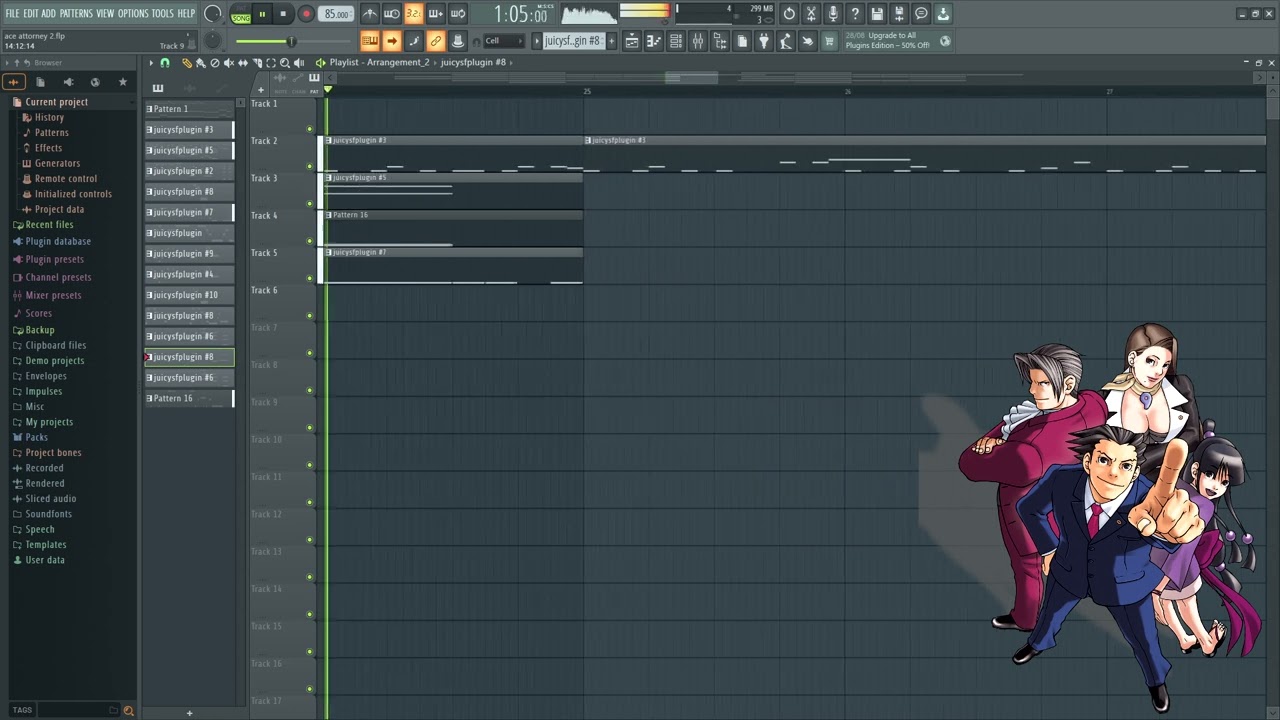The height and width of the screenshot is (720, 1280).
Task: Toggle typing keyboard to piano
Action: click(370, 41)
